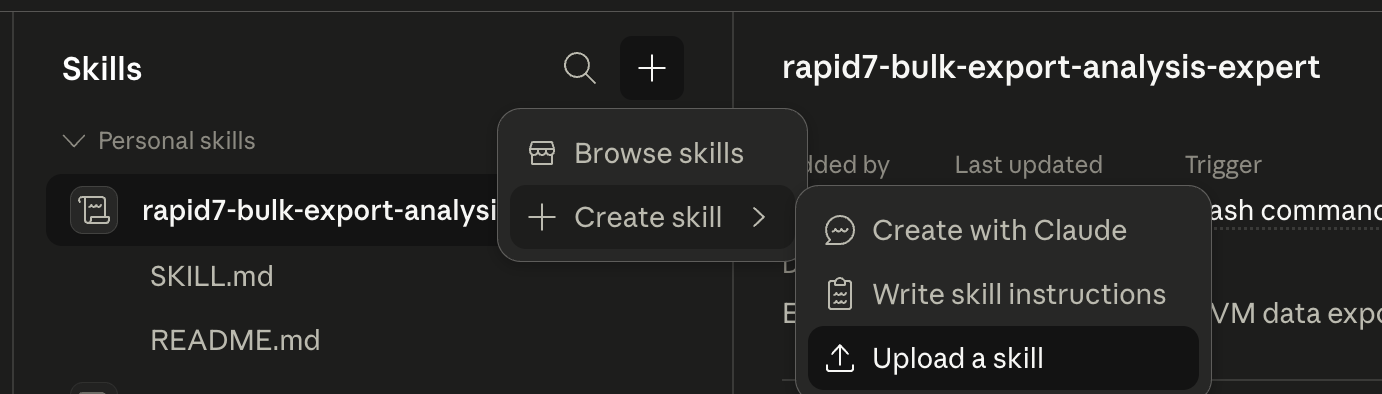Select Write skill instructions option
This screenshot has width=1382, height=394.
click(x=1003, y=294)
